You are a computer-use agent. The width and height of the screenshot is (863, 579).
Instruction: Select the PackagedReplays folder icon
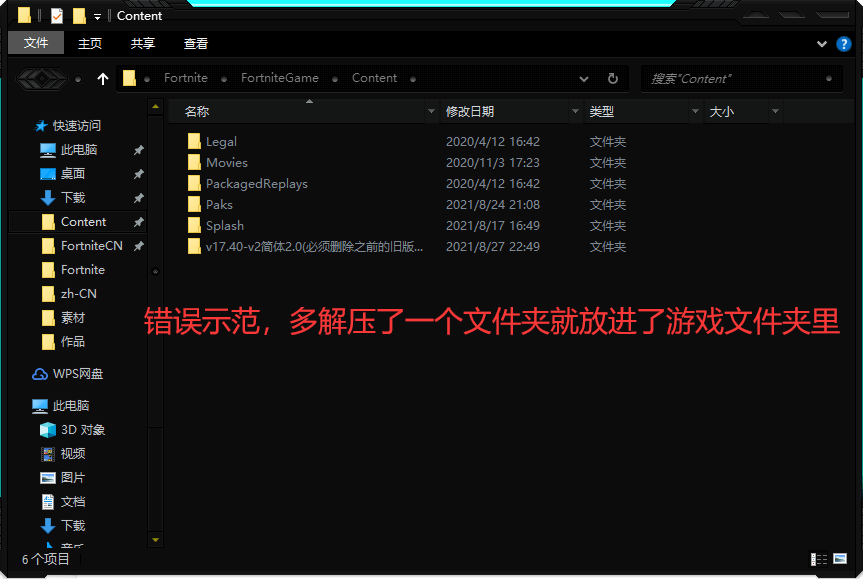[x=194, y=183]
